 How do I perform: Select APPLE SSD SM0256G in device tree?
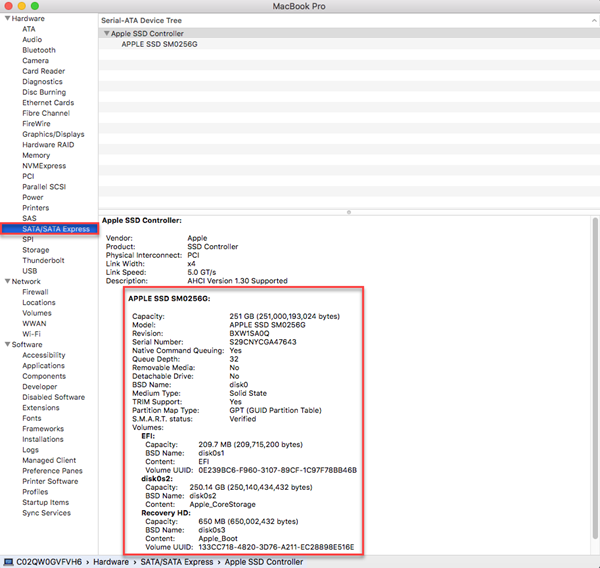pyautogui.click(x=159, y=44)
